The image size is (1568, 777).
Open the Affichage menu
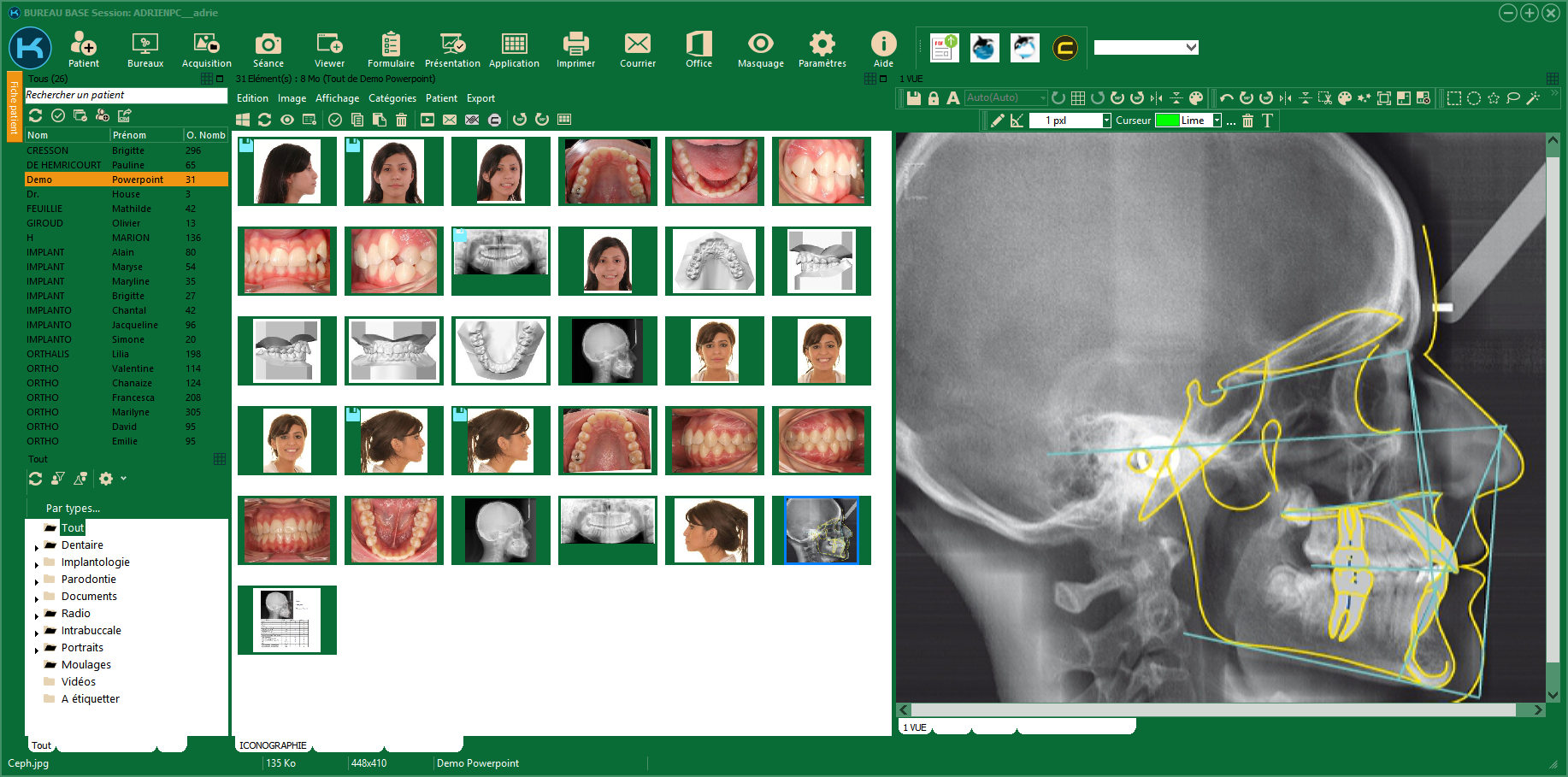pos(337,98)
